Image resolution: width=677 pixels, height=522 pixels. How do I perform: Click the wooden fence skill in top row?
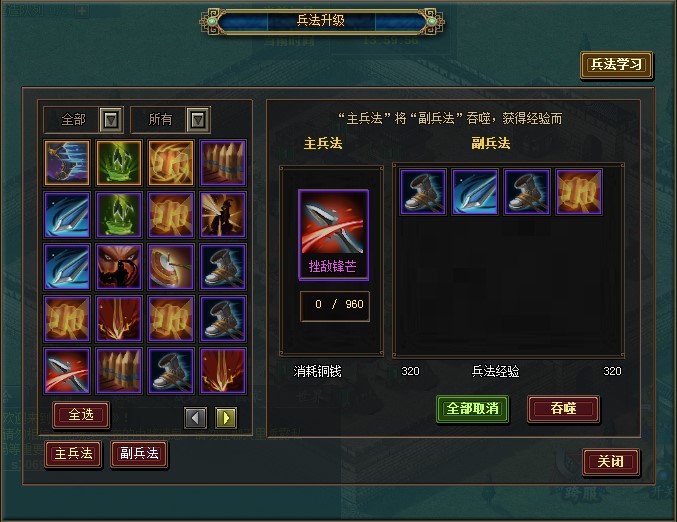coord(223,162)
